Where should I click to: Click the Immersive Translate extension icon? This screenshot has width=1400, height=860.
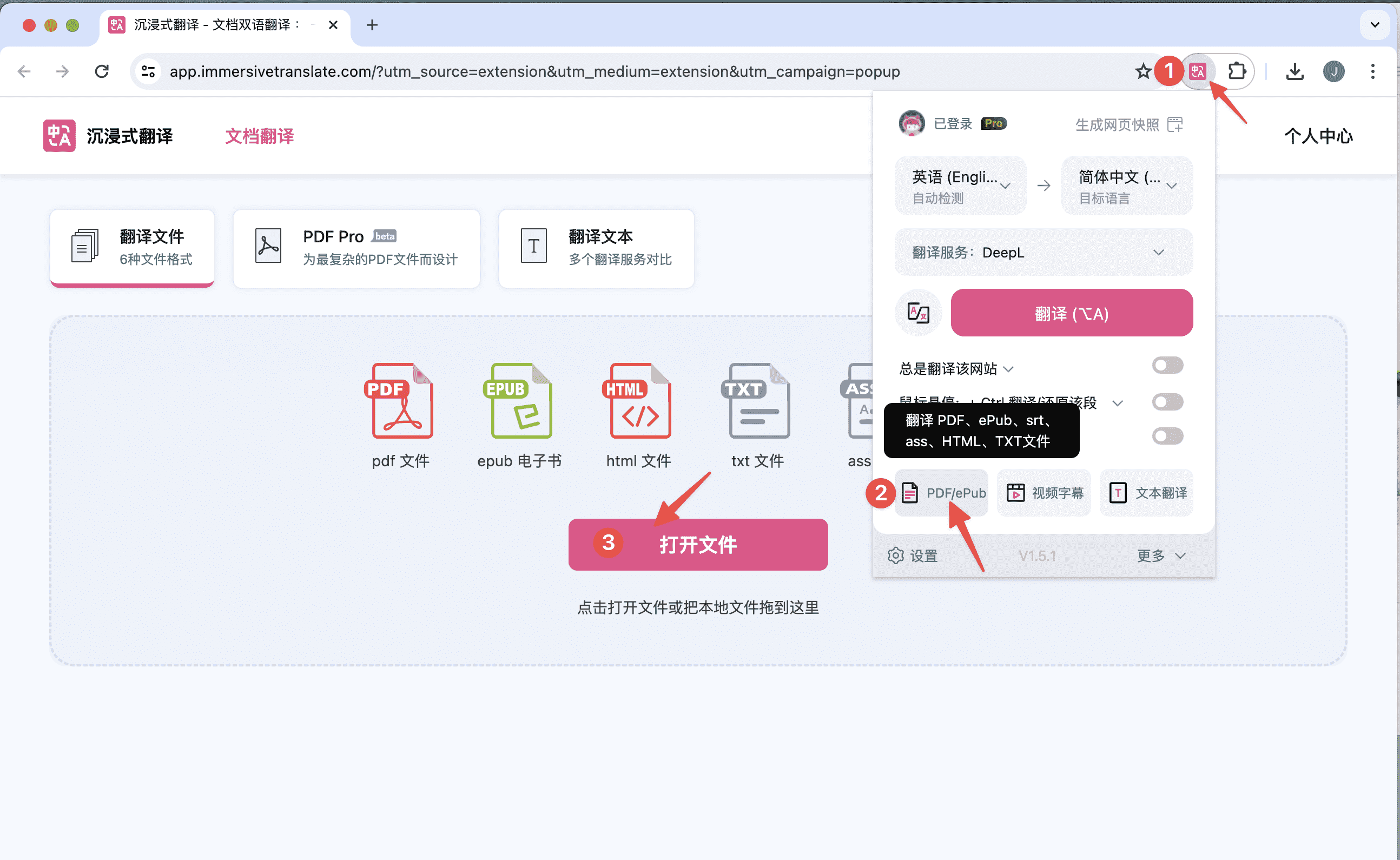click(1198, 71)
